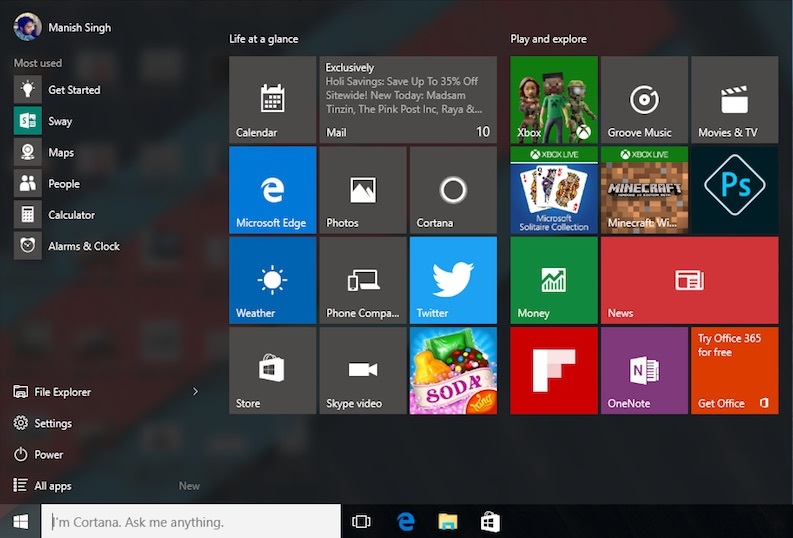Open the Photos tile

click(363, 190)
